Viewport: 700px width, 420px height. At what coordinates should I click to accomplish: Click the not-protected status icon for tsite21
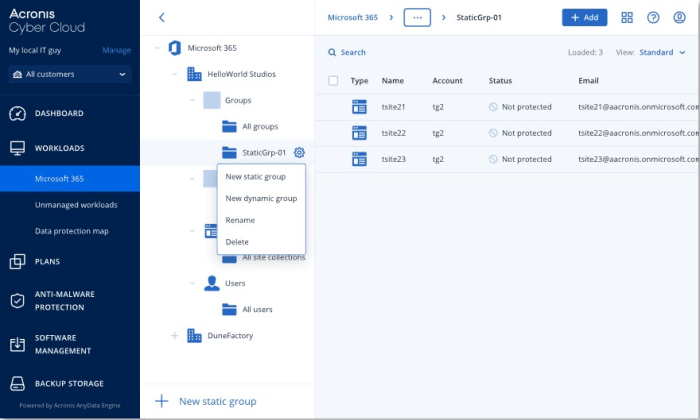(x=493, y=107)
